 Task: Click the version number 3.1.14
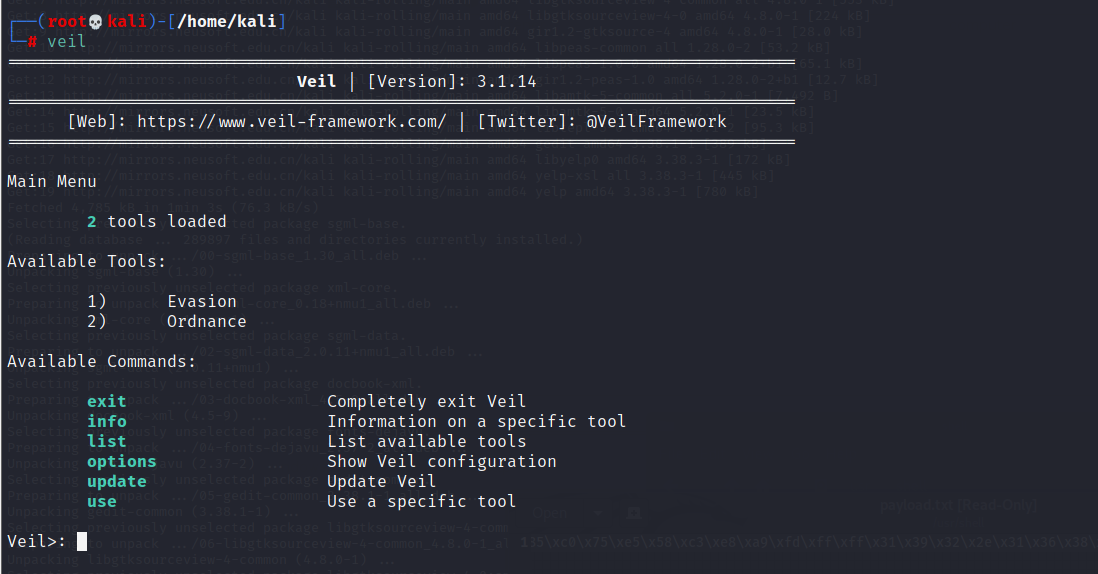(x=506, y=81)
